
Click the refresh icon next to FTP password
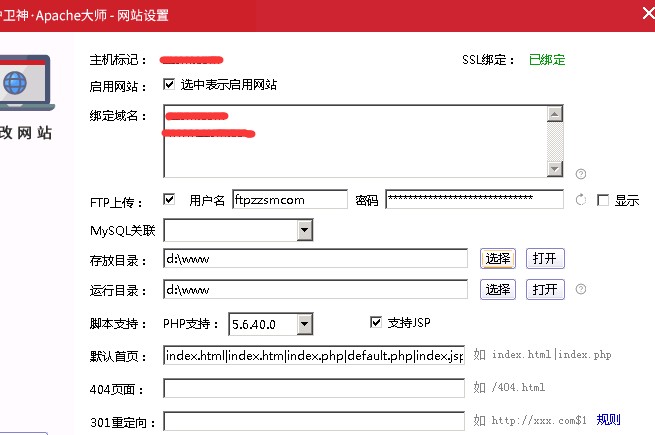pos(581,200)
